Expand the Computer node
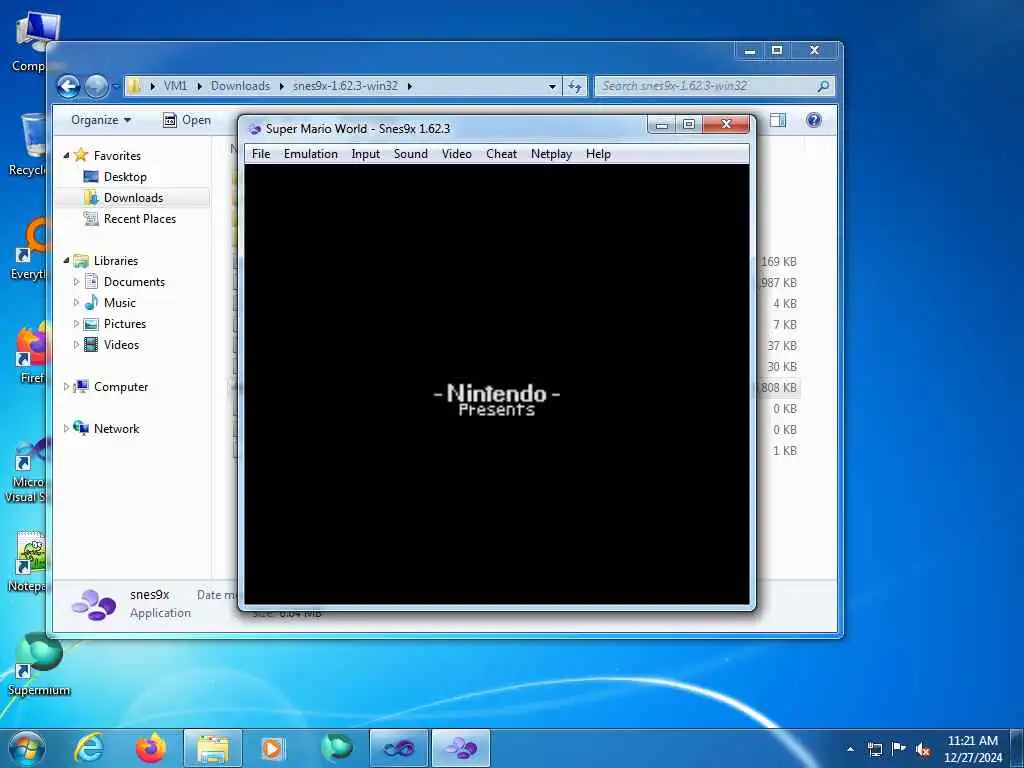The width and height of the screenshot is (1024, 768). click(x=66, y=387)
